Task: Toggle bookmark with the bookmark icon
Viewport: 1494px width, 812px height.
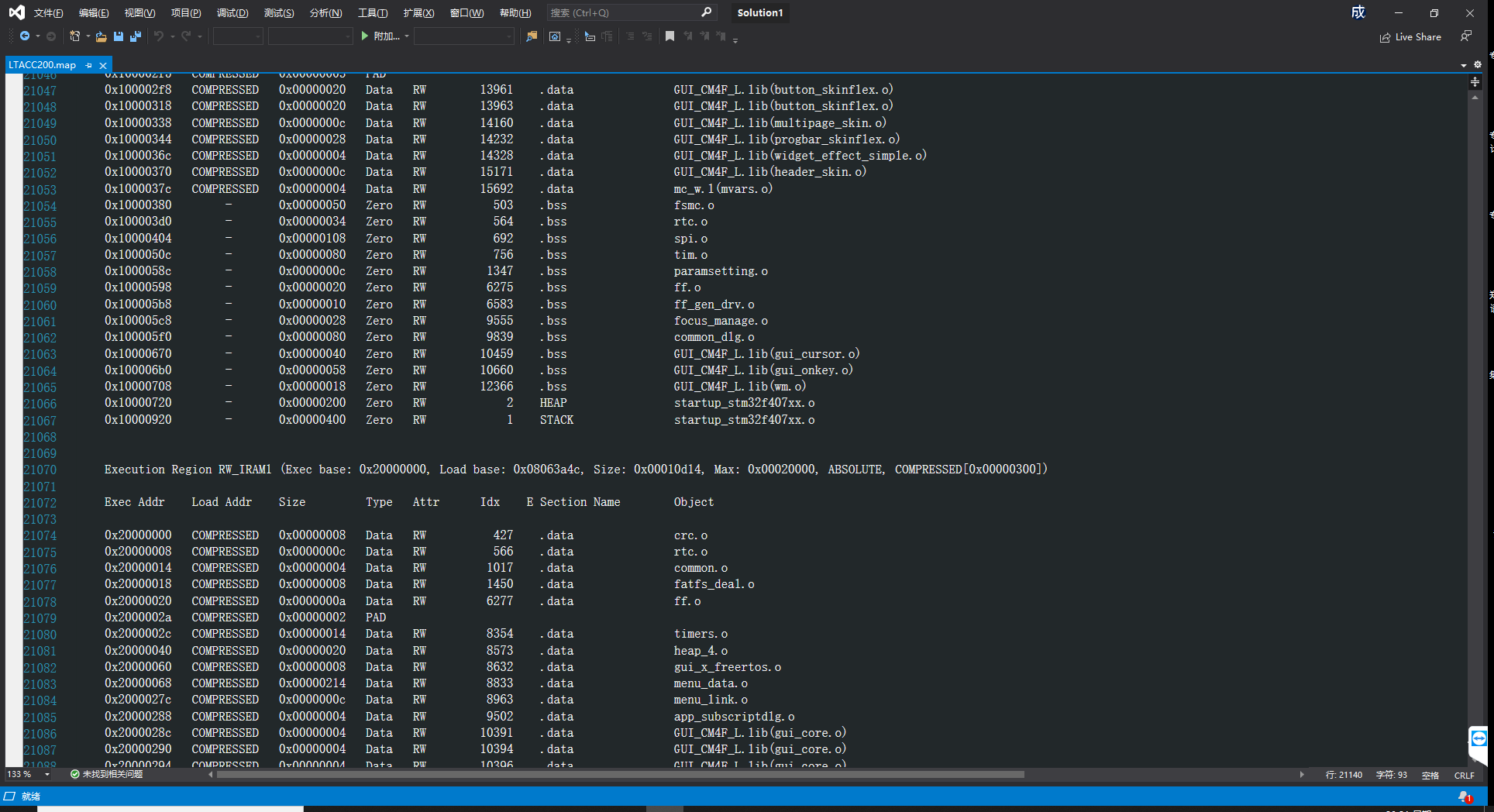Action: (x=670, y=36)
